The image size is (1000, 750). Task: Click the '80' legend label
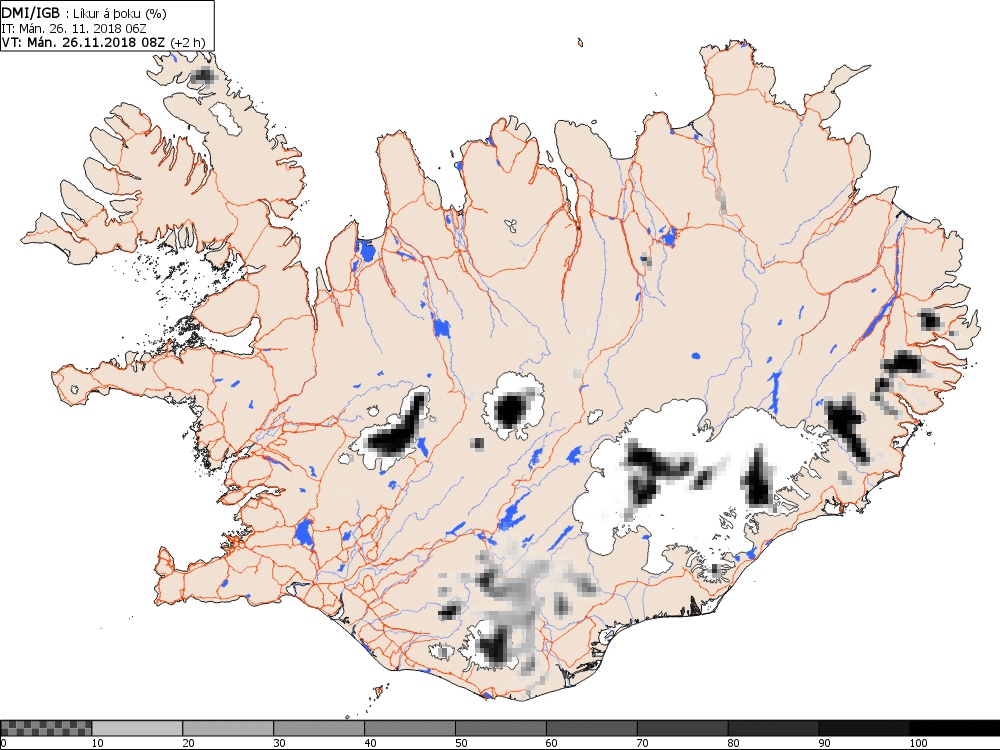coord(733,743)
